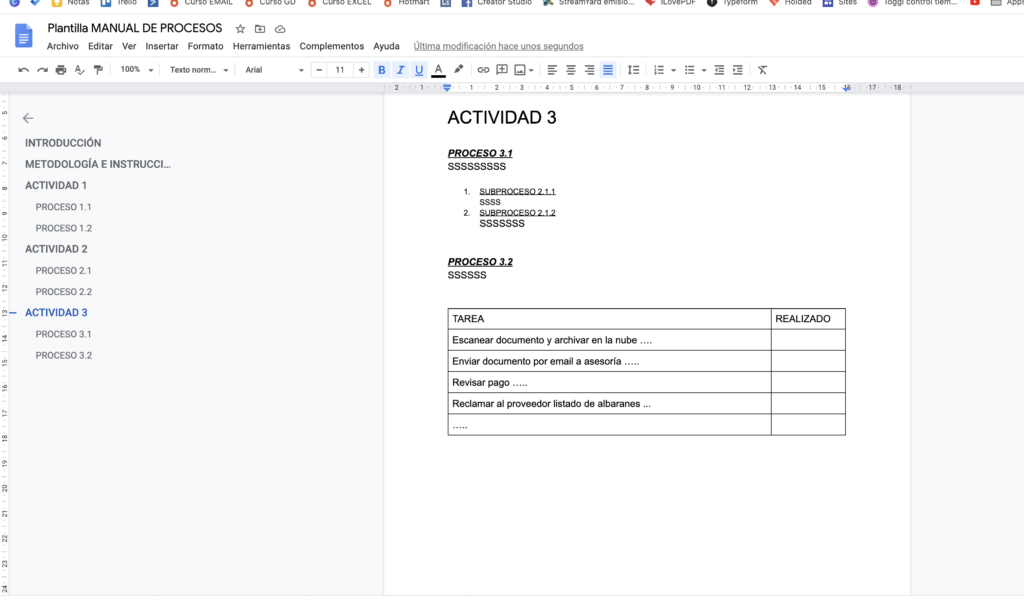Expand numbered list style dropdown arrow
This screenshot has width=1024, height=600.
[673, 71]
